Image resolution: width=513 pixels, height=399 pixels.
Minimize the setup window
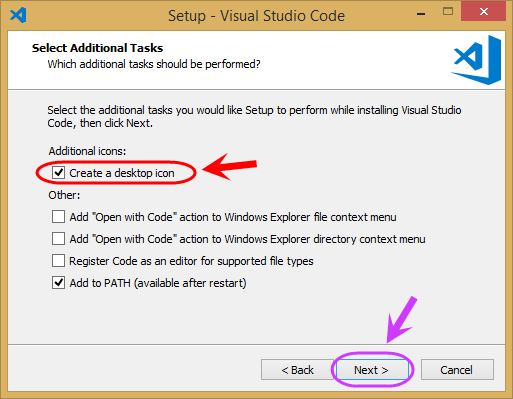coord(421,14)
